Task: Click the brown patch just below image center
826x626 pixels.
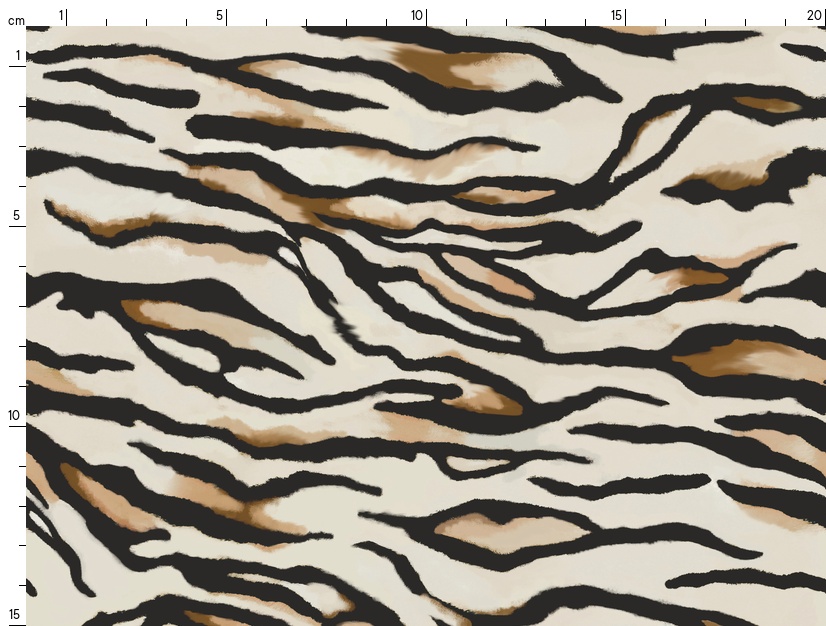Action: point(490,402)
